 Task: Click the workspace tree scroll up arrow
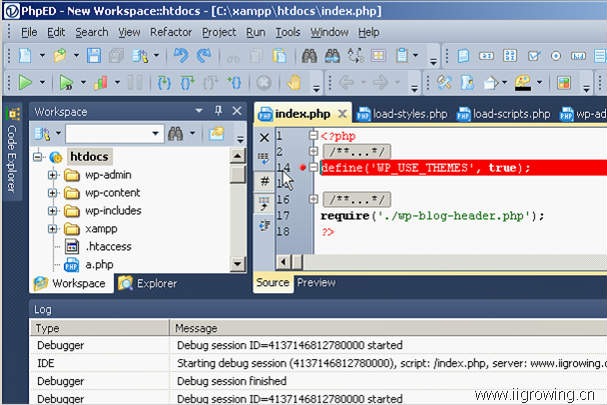237,156
